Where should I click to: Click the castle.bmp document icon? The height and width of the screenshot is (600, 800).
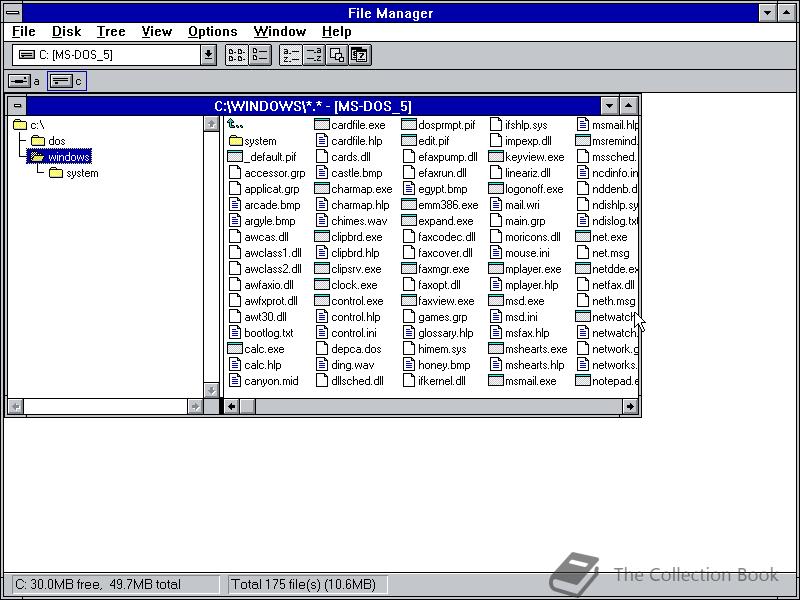(321, 173)
